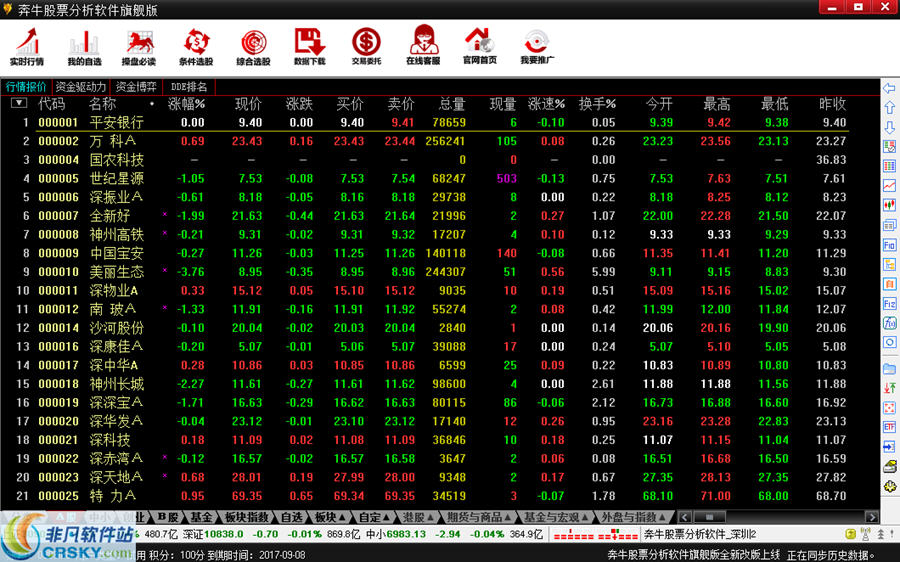Viewport: 900px width, 562px height.
Task: Open 实时行情 real-time quotes toolbar icon
Action: point(27,46)
